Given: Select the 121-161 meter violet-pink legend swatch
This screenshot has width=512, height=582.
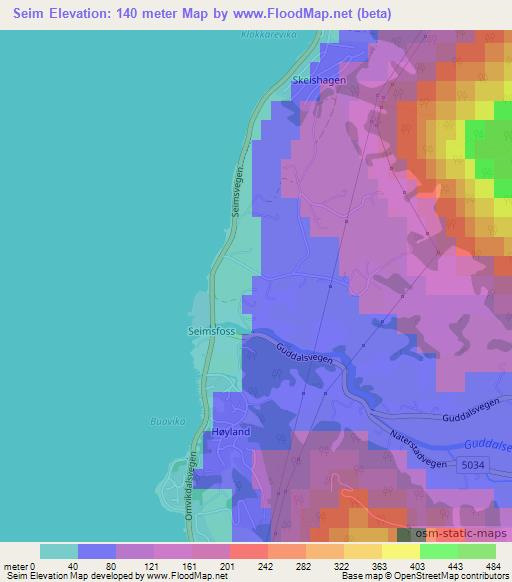Looking at the screenshot, I should [x=173, y=552].
